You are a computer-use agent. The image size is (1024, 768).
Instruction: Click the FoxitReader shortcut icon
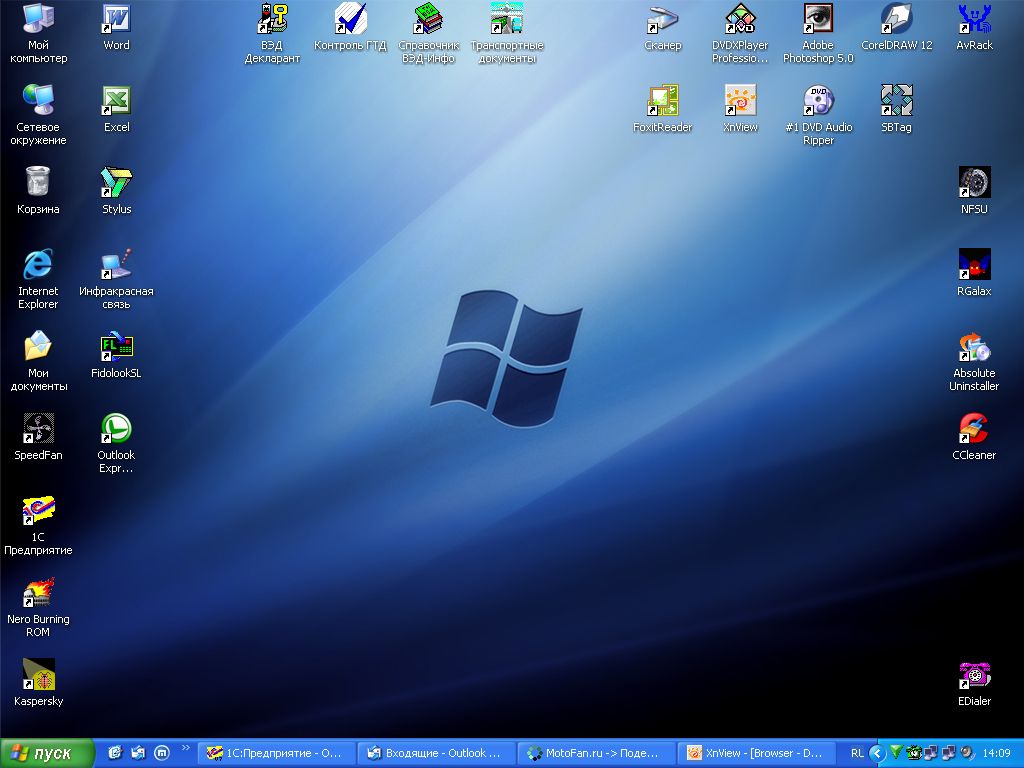662,109
